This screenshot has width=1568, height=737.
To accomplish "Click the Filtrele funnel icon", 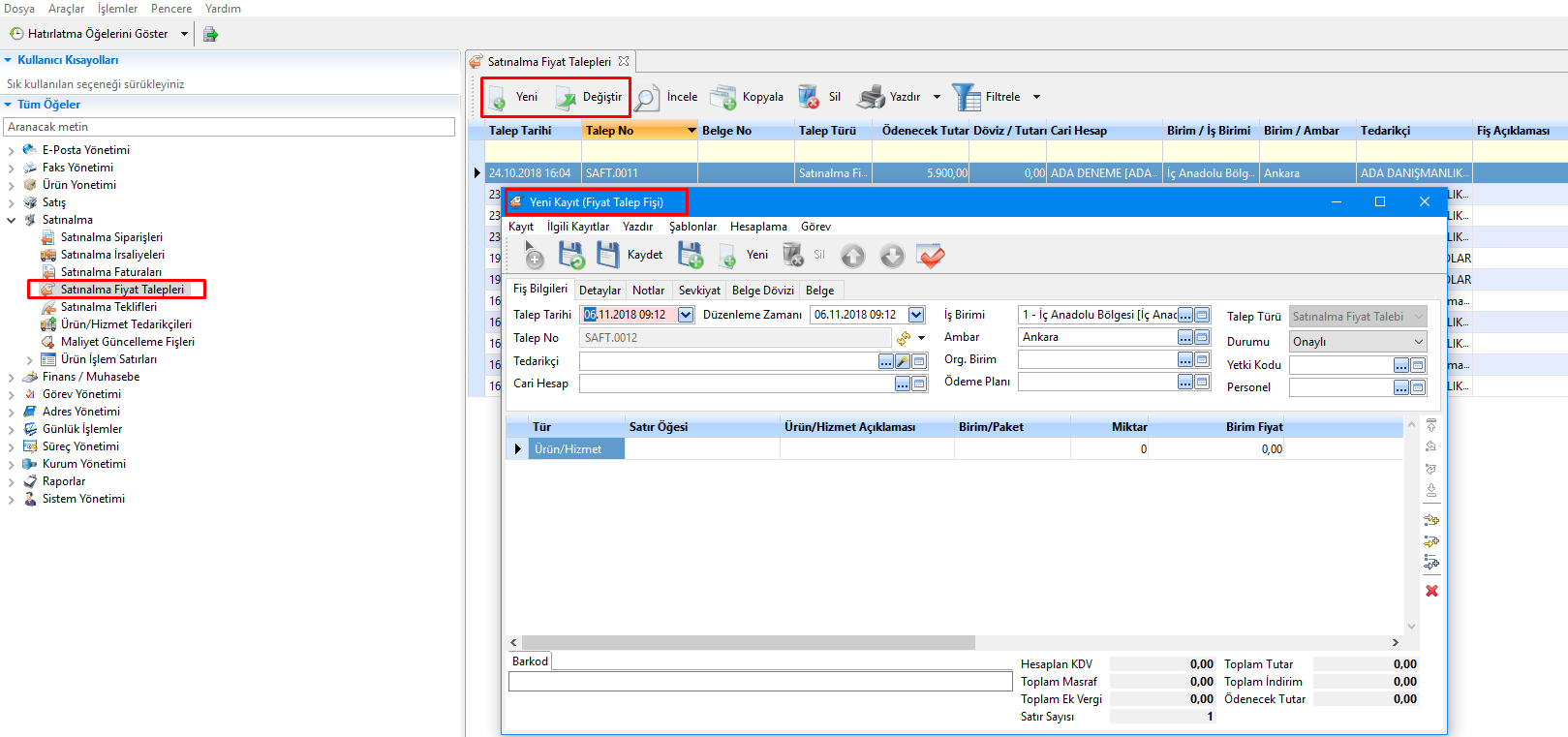I will [x=966, y=97].
